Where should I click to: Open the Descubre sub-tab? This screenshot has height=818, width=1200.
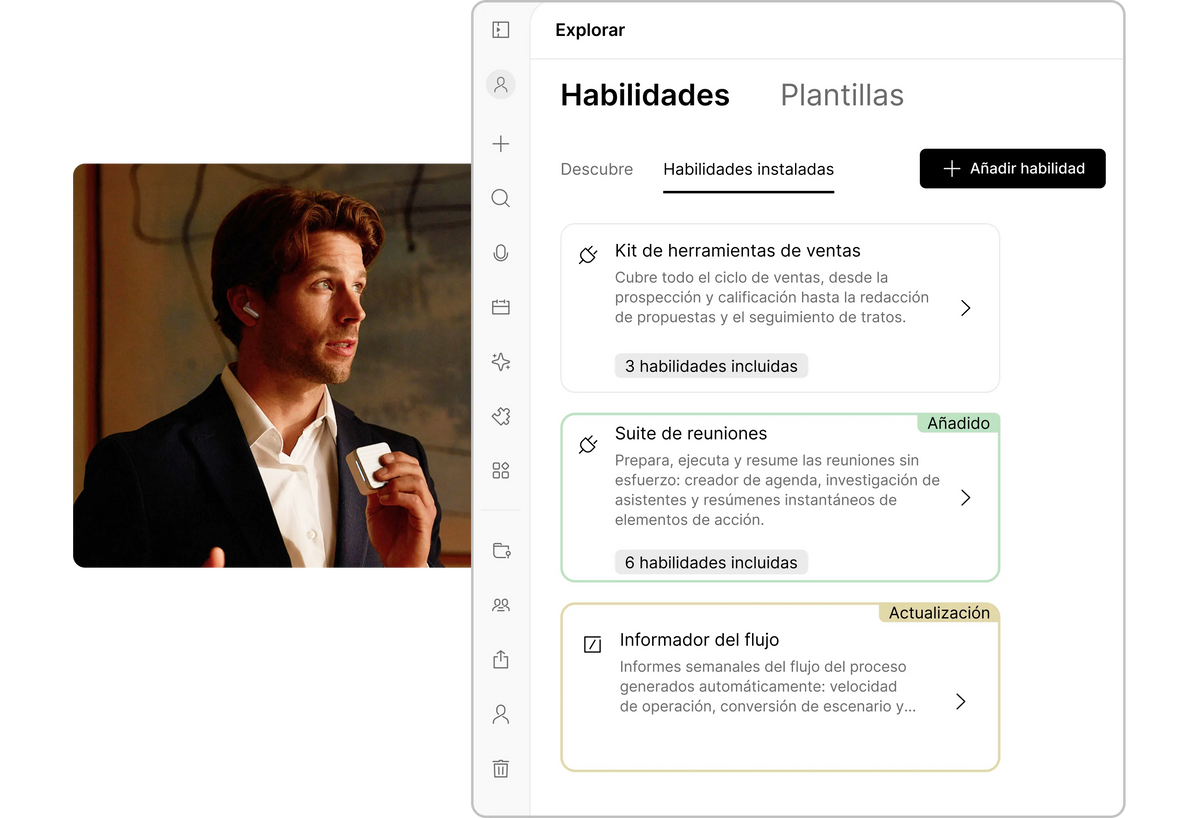pos(597,169)
